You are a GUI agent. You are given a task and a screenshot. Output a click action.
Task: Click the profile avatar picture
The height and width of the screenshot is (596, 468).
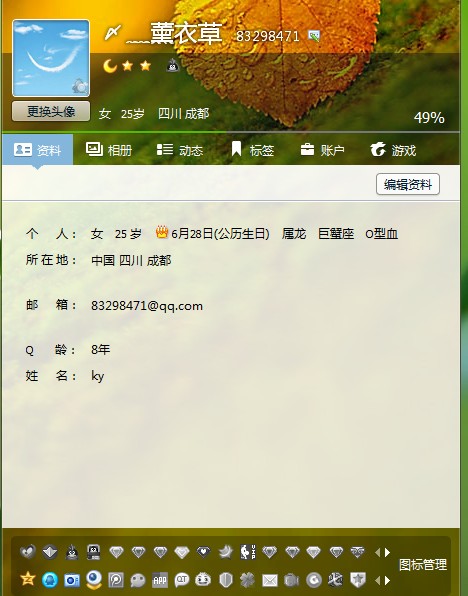click(x=51, y=58)
